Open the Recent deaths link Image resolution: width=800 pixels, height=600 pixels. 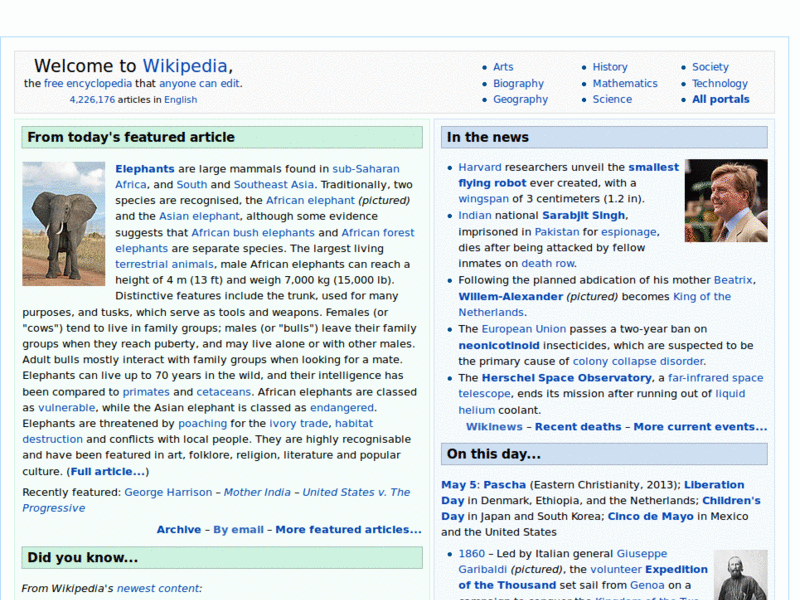click(x=578, y=427)
